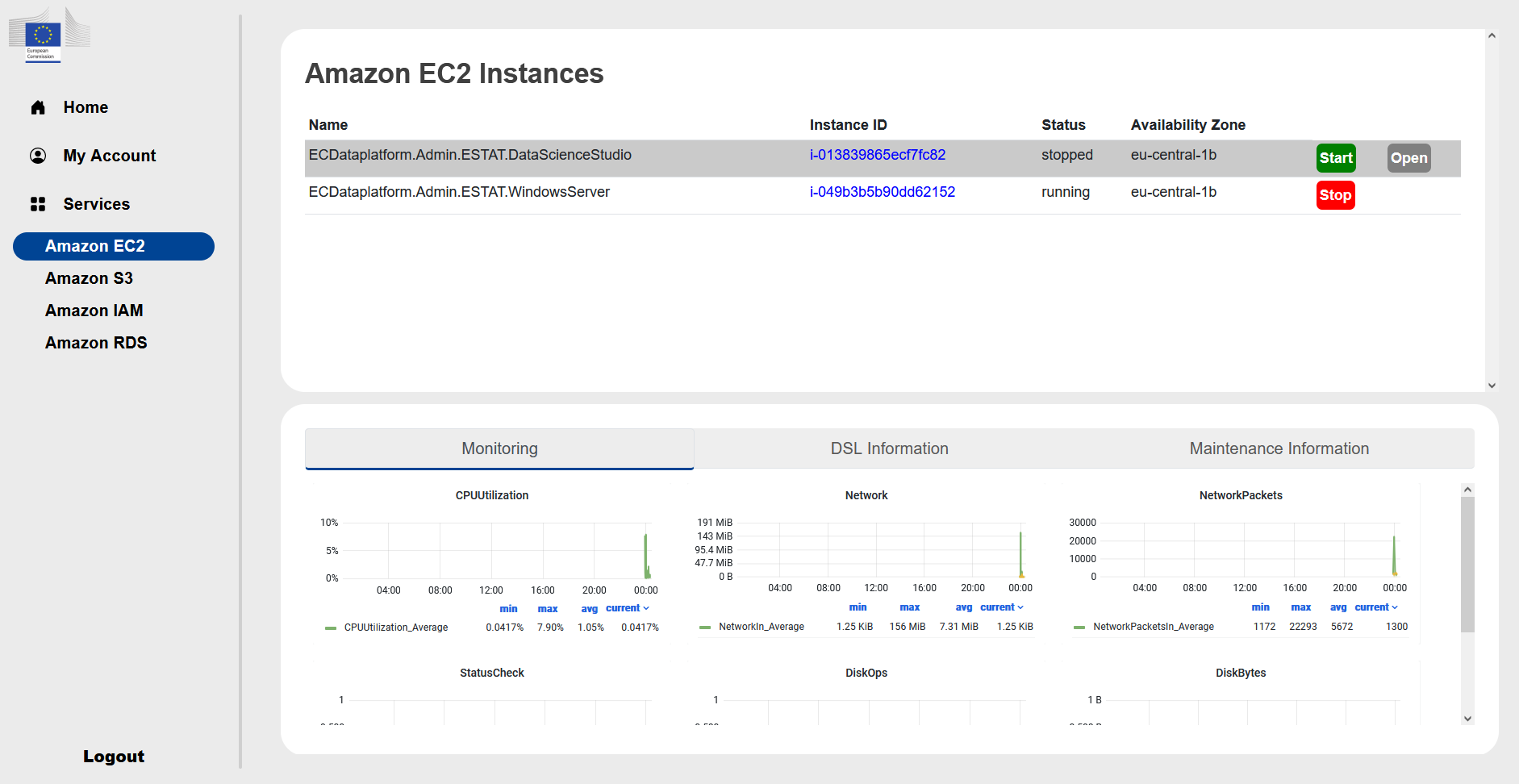Sort Network legend by avg

(964, 607)
